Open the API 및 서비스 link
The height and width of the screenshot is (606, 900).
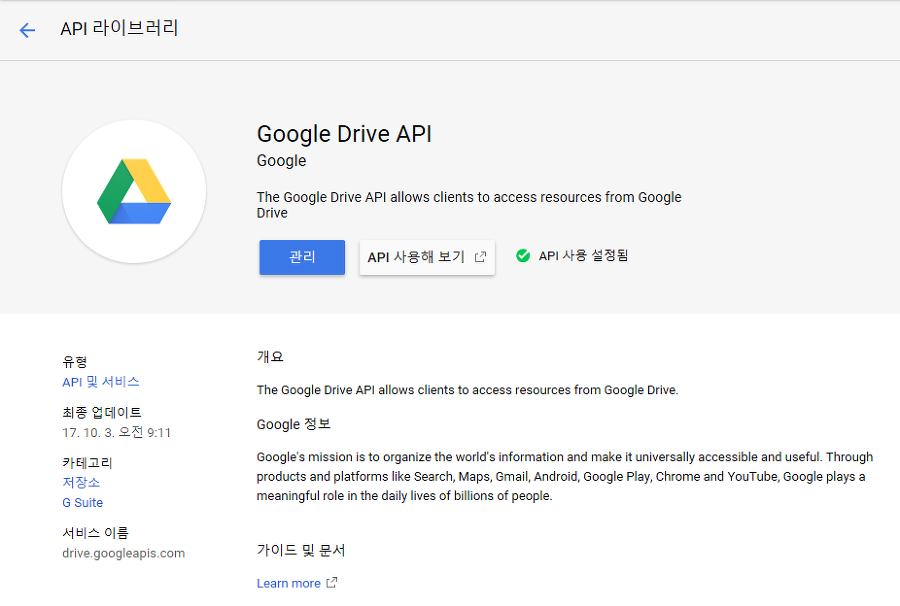[101, 382]
